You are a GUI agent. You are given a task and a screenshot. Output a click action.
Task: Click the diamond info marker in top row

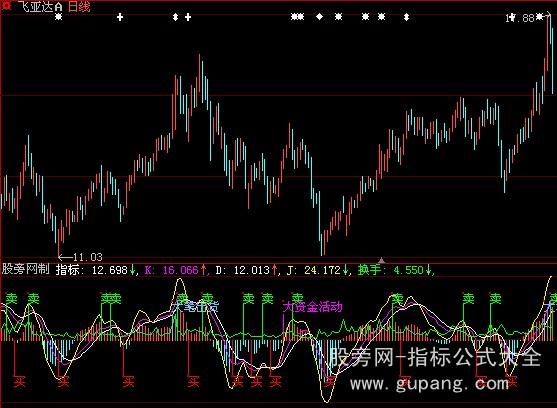[x=319, y=16]
